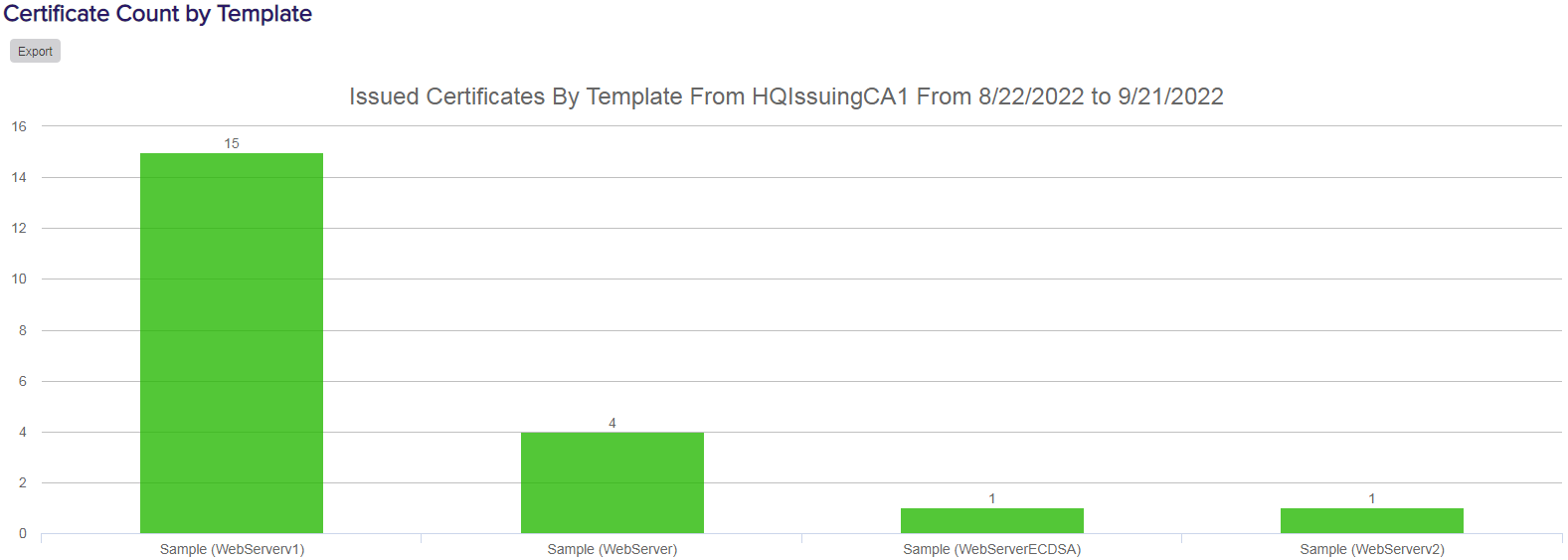Click the Sample (WebServer) green bar
The height and width of the screenshot is (560, 1568).
coord(612,482)
